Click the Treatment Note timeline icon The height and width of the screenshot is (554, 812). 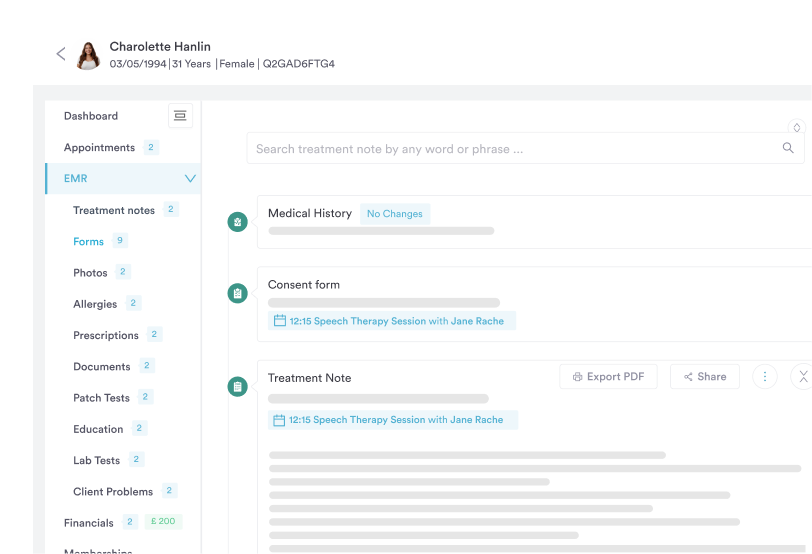[x=237, y=386]
